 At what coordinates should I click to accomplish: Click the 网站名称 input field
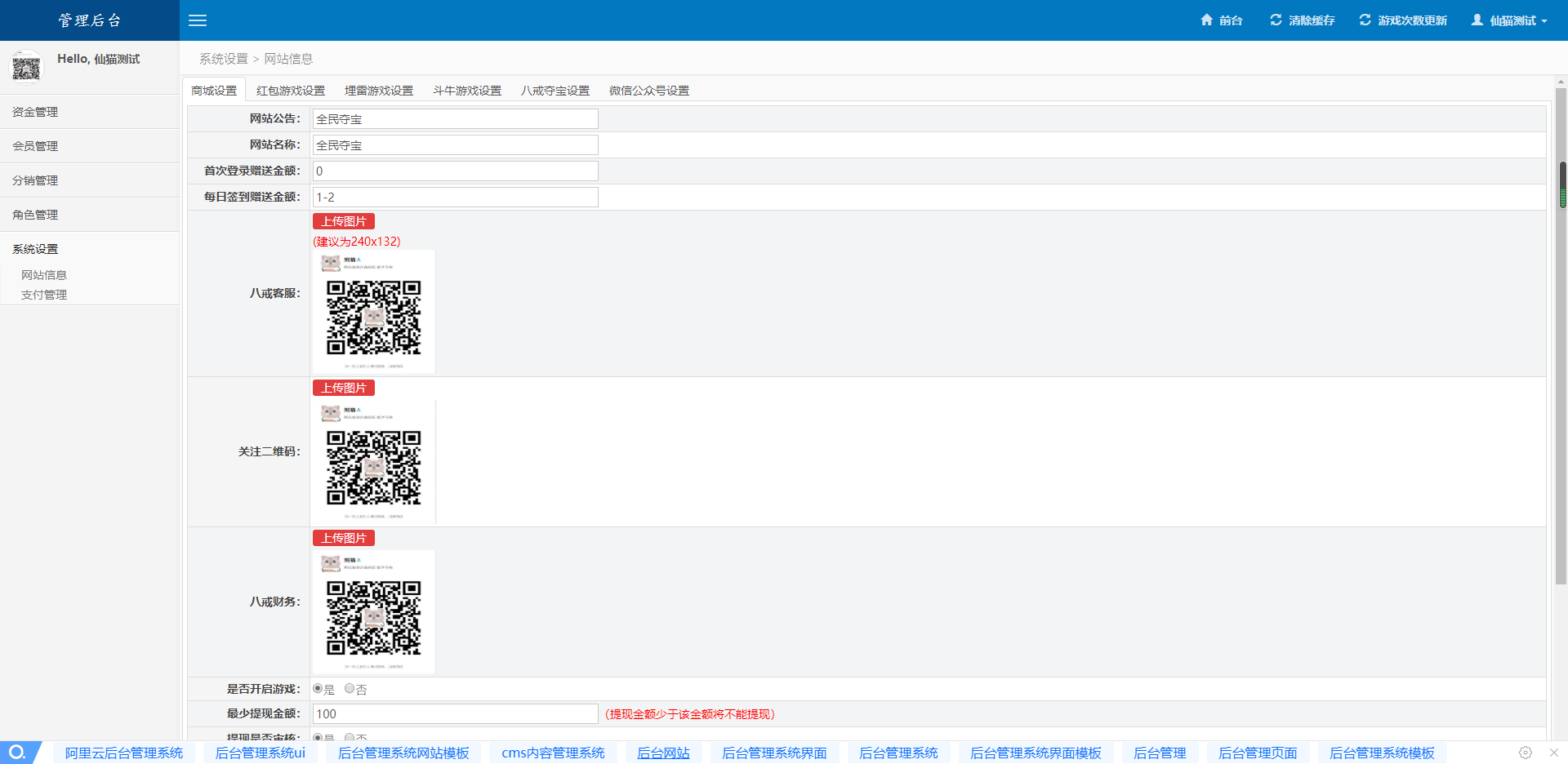tap(456, 145)
